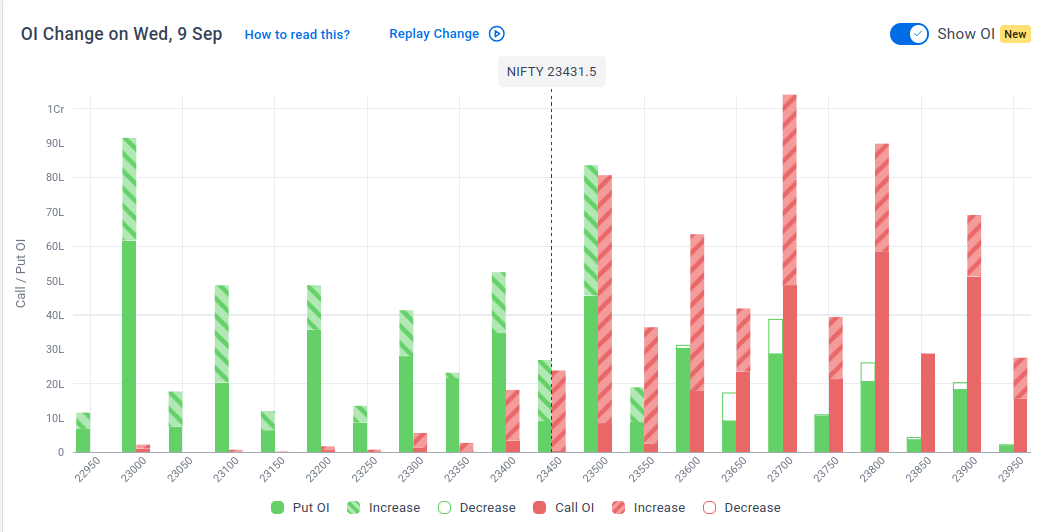
Task: Select the tallest red call bar at 23700
Action: click(789, 274)
